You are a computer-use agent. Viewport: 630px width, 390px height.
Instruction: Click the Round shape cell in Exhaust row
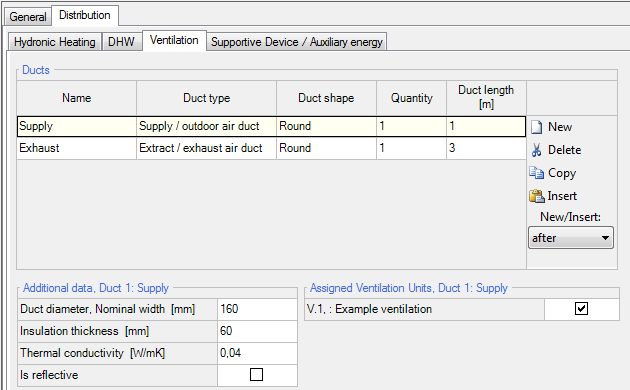[326, 148]
